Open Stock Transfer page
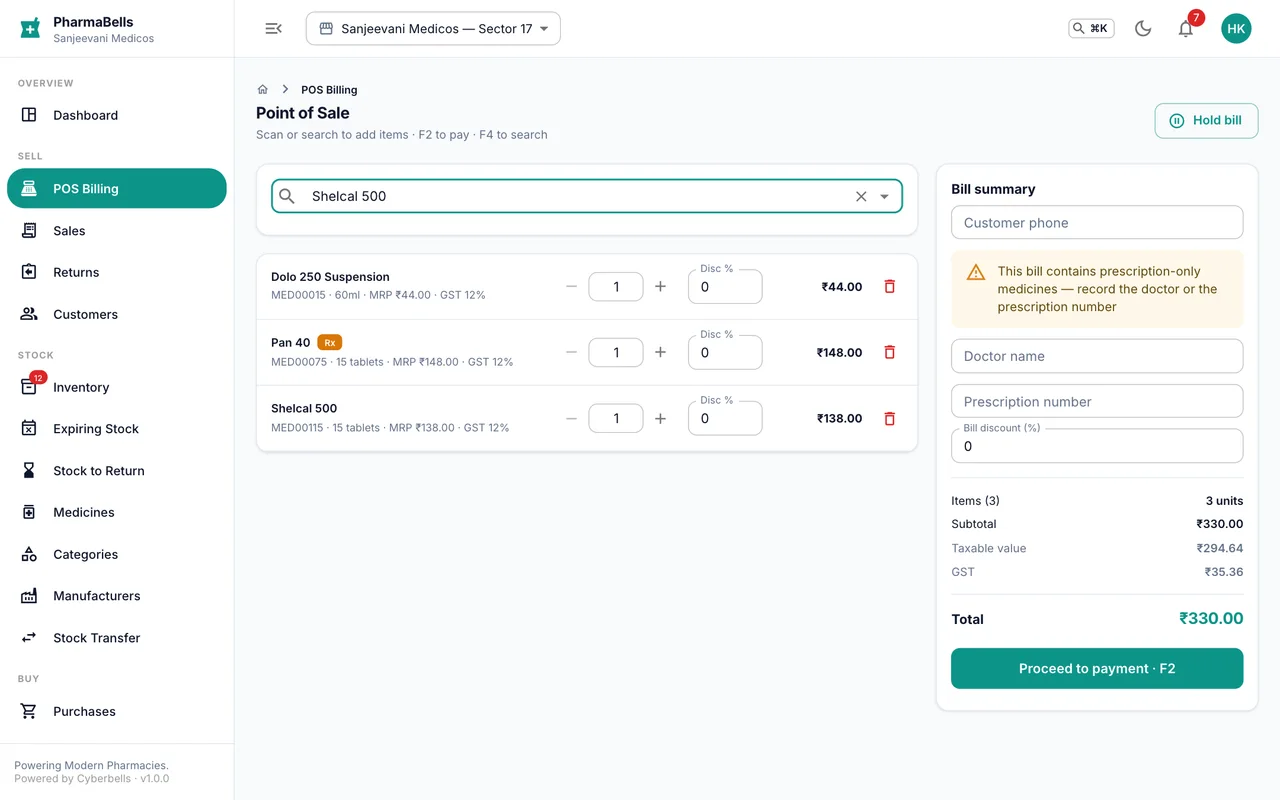This screenshot has width=1280, height=800. (117, 637)
